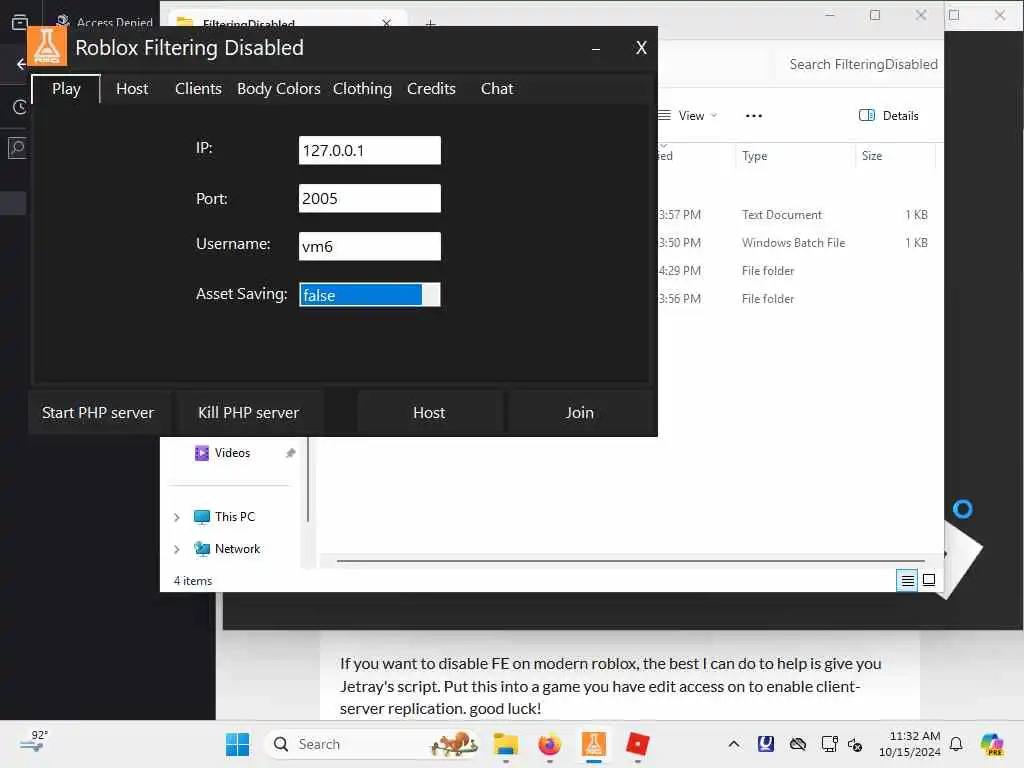Click Kill PHP server button
This screenshot has height=768, width=1024.
tap(249, 413)
